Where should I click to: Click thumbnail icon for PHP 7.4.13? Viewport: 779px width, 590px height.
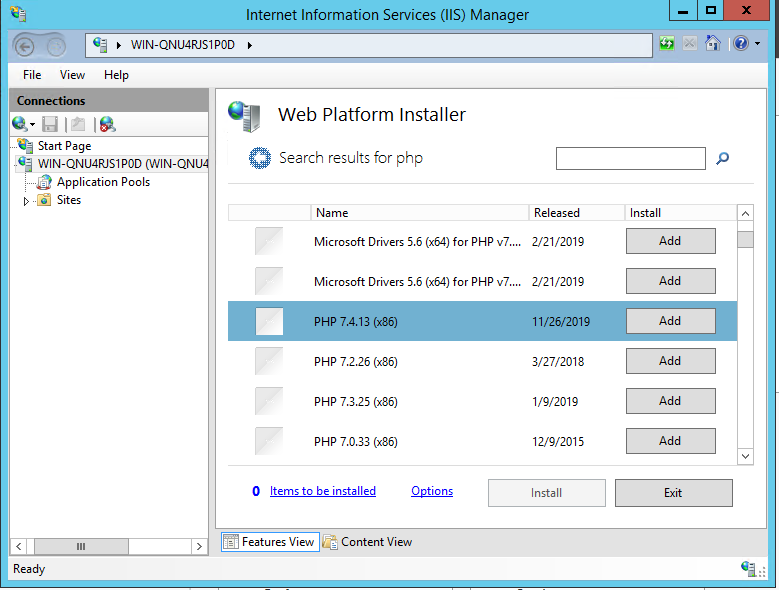click(x=269, y=321)
